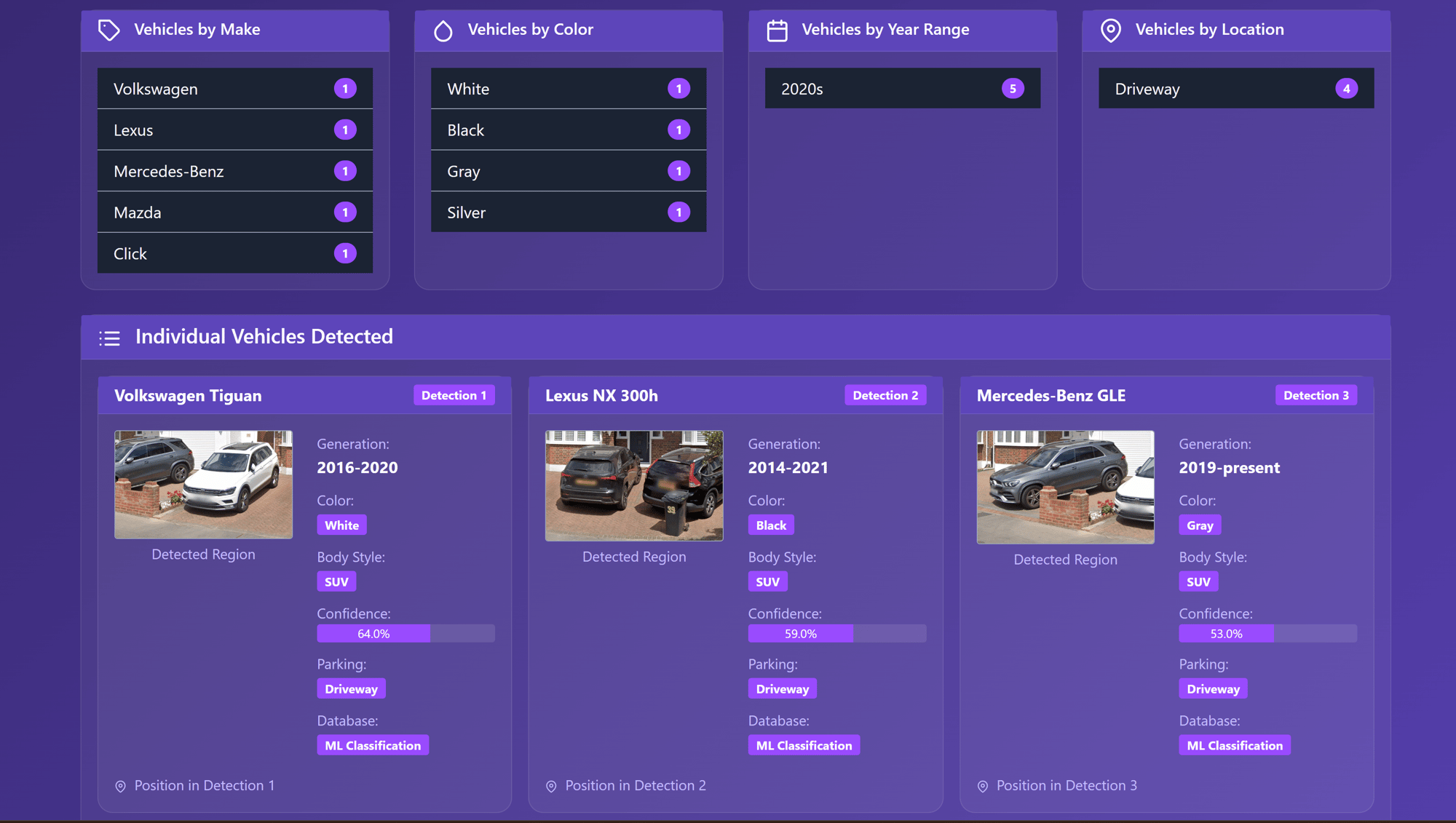Open the Volkswagen Tiguan detected region thumbnail
Image resolution: width=1456 pixels, height=823 pixels.
204,485
